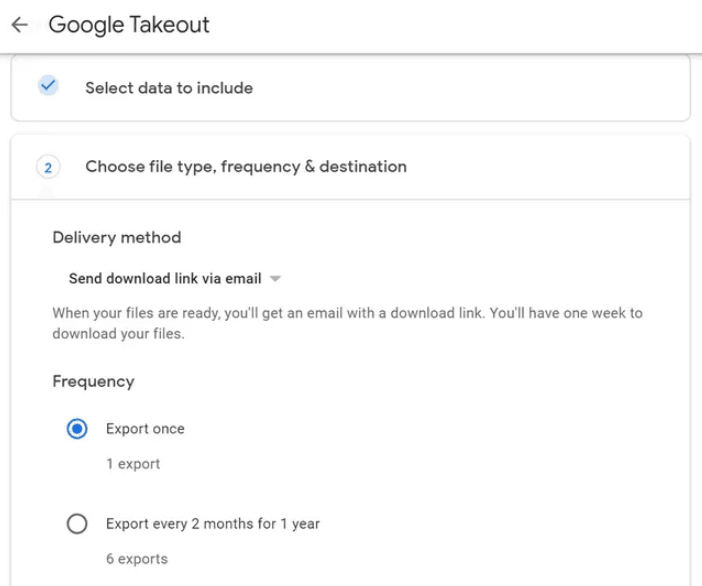The height and width of the screenshot is (586, 702).
Task: Click the "Export every 2 months for 1 year" label
Action: (212, 524)
